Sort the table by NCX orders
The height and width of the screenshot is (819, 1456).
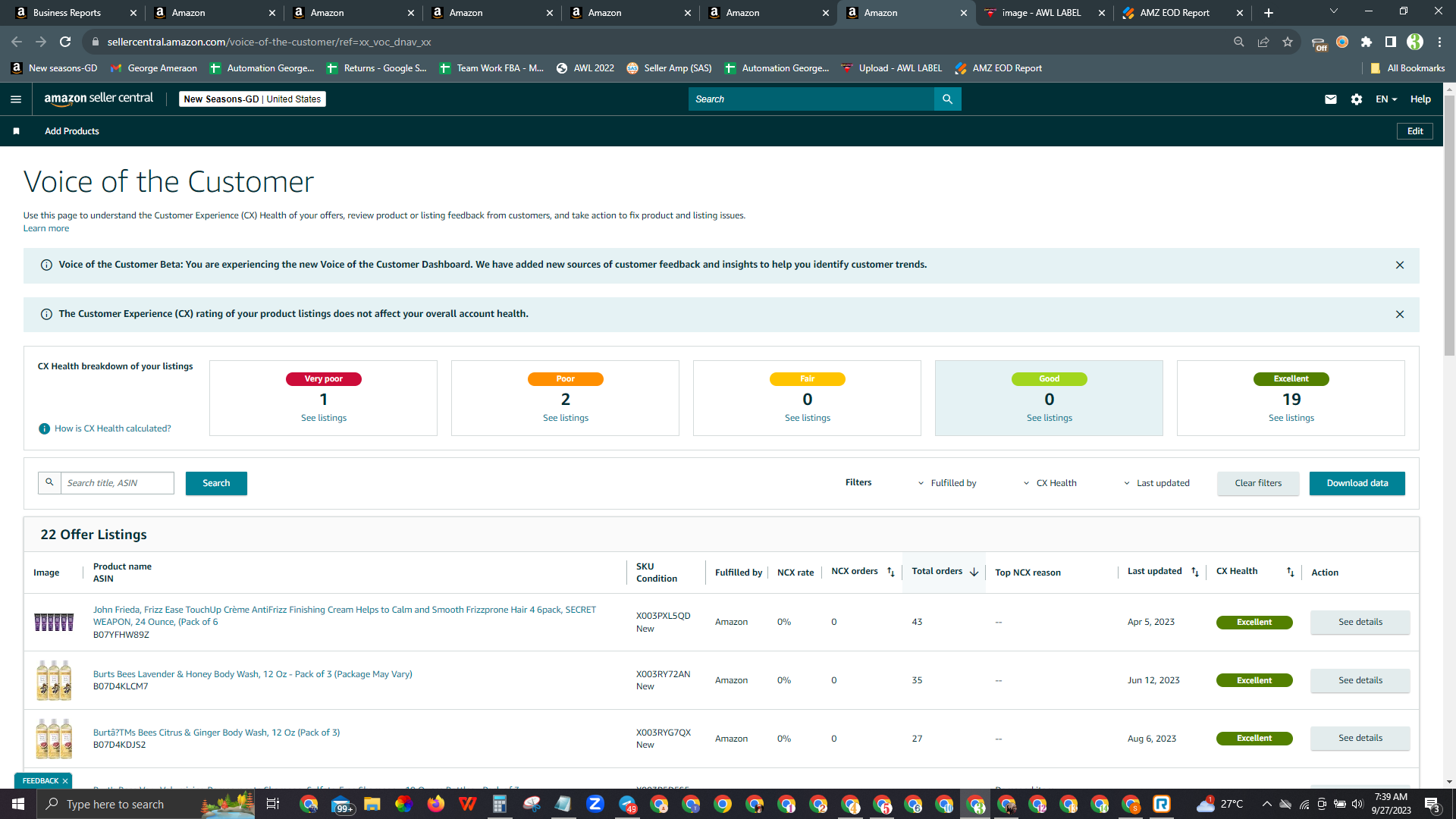coord(891,572)
